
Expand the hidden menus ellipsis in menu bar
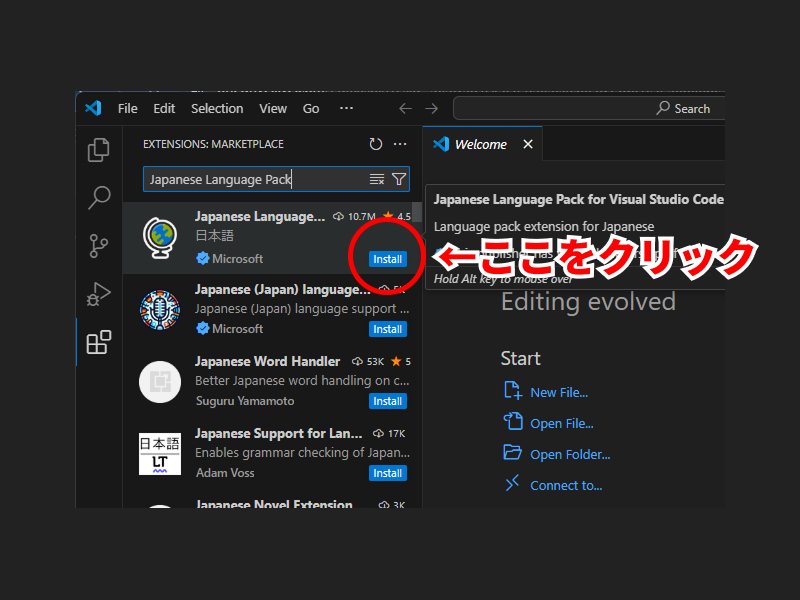point(346,108)
